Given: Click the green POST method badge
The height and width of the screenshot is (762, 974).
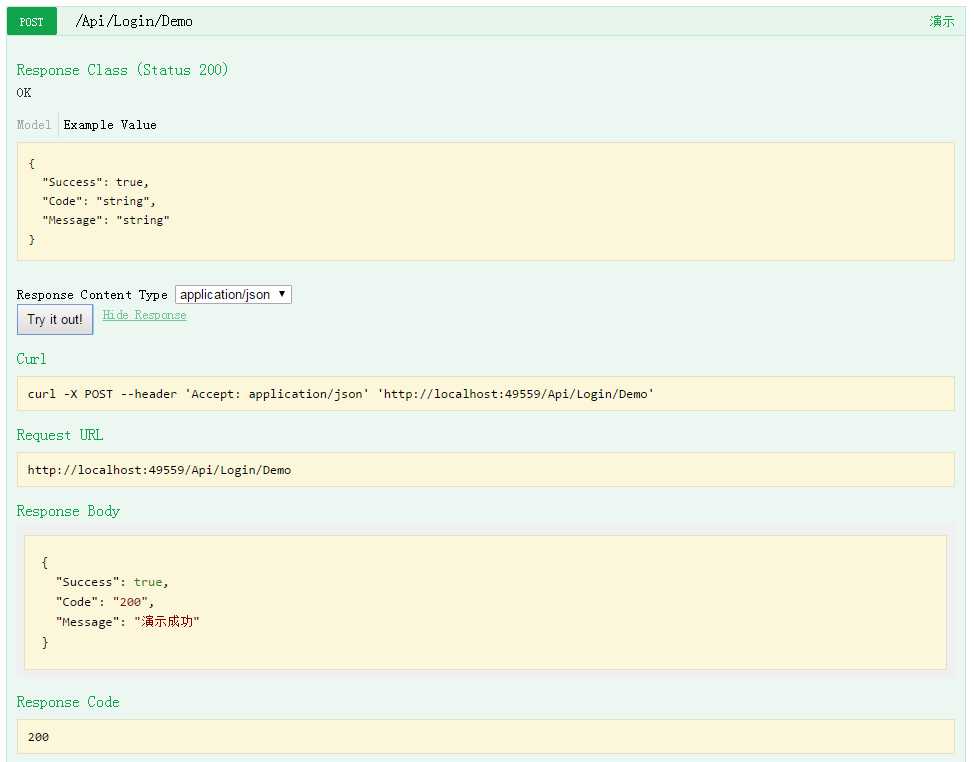Looking at the screenshot, I should [32, 22].
